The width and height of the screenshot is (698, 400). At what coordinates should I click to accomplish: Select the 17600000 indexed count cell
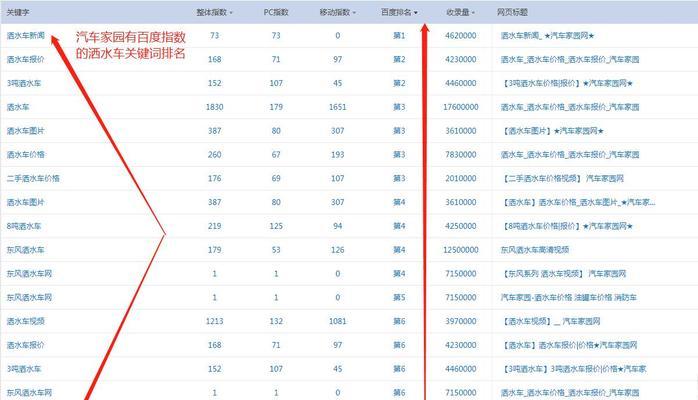461,107
